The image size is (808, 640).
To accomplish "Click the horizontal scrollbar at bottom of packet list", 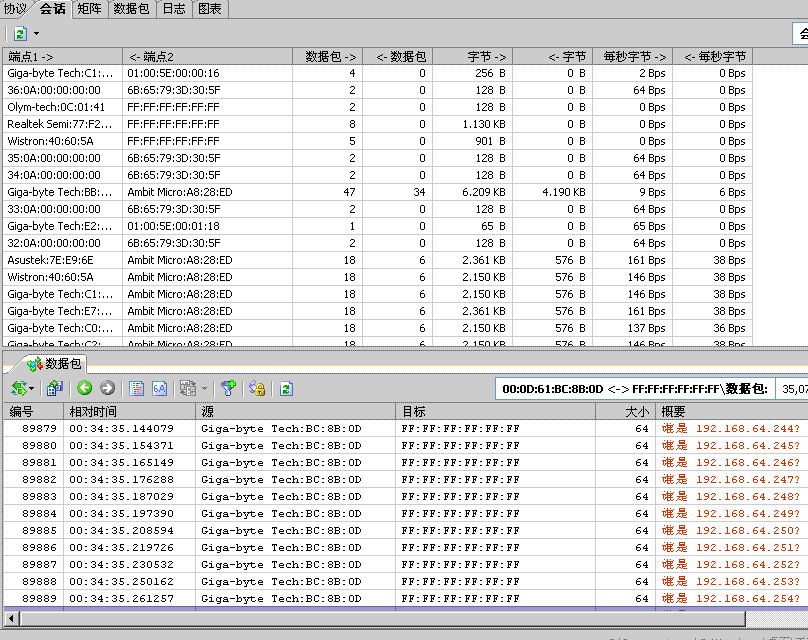I will tap(400, 618).
